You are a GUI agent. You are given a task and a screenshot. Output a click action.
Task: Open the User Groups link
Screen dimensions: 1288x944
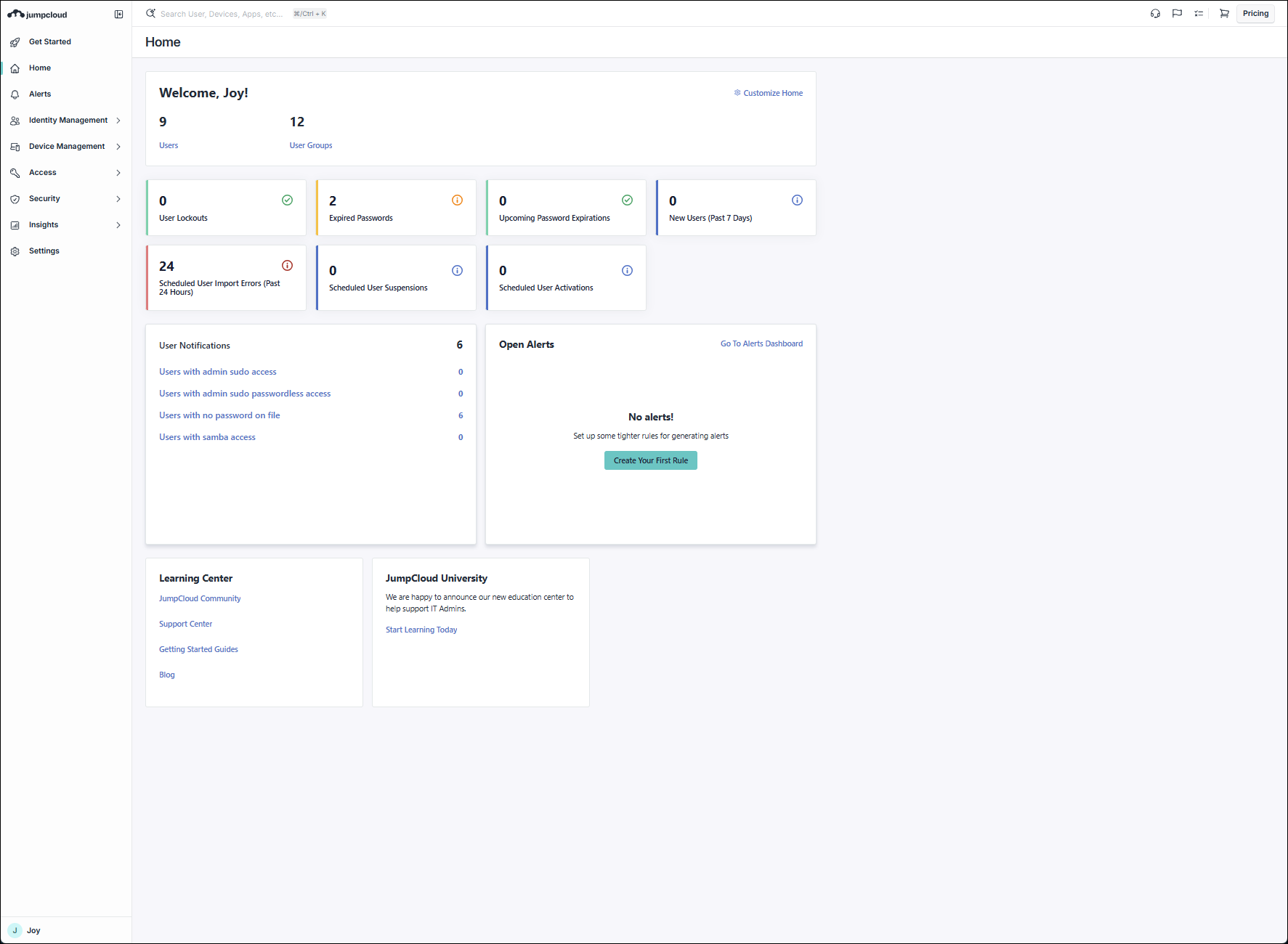pos(311,145)
